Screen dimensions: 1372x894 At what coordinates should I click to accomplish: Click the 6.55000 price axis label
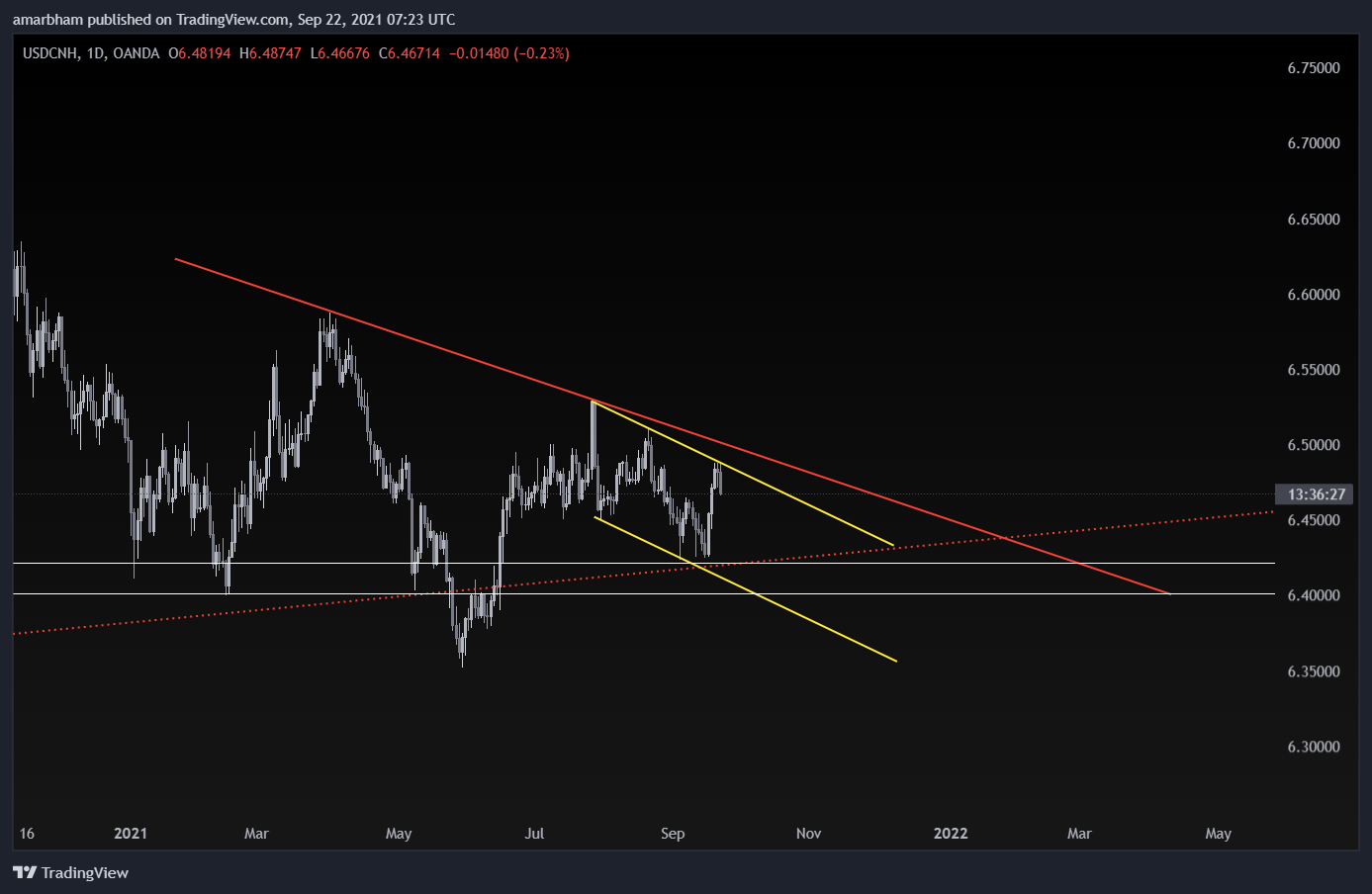point(1314,370)
